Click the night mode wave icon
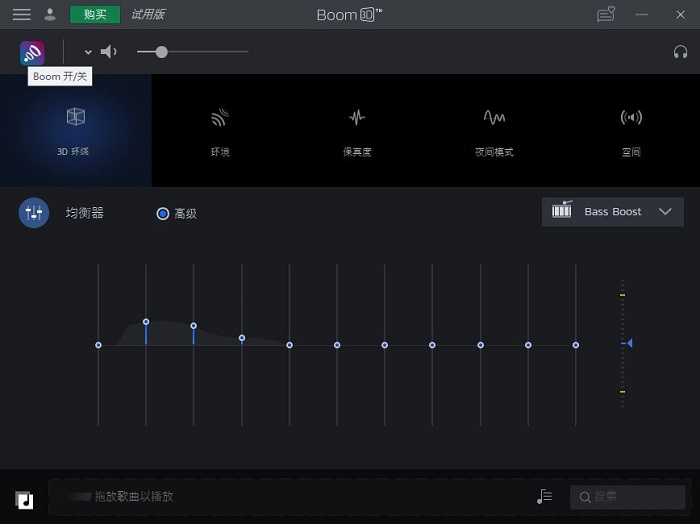The height and width of the screenshot is (524, 700). pyautogui.click(x=494, y=117)
